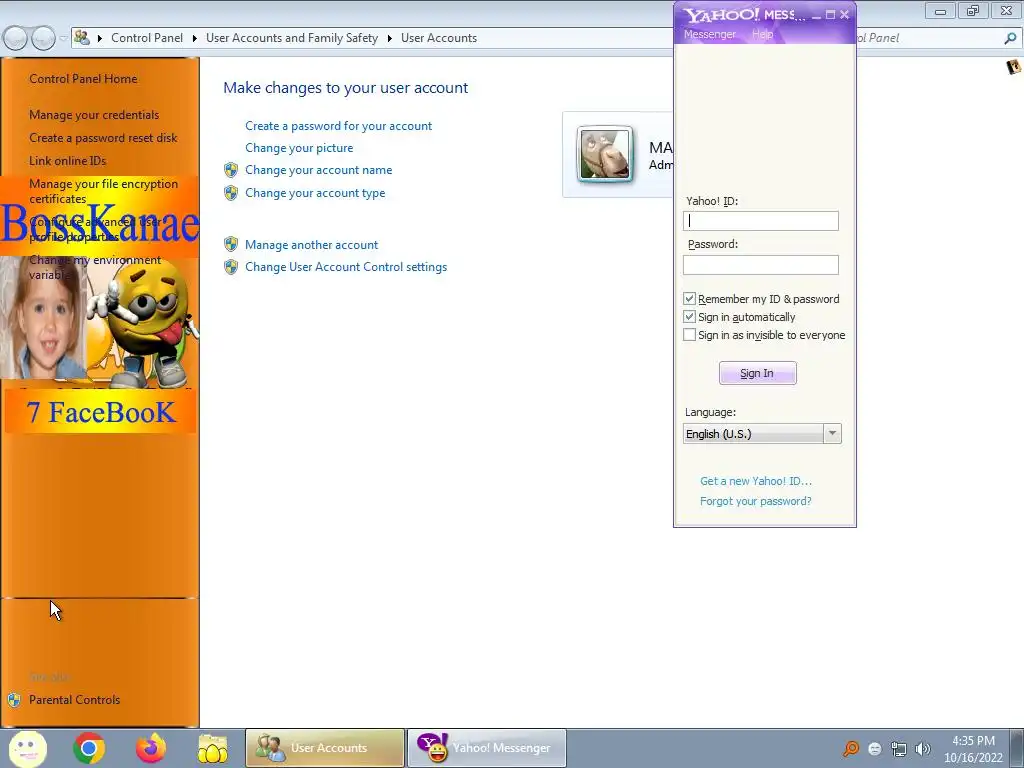
Task: Open Change your picture link
Action: (299, 148)
